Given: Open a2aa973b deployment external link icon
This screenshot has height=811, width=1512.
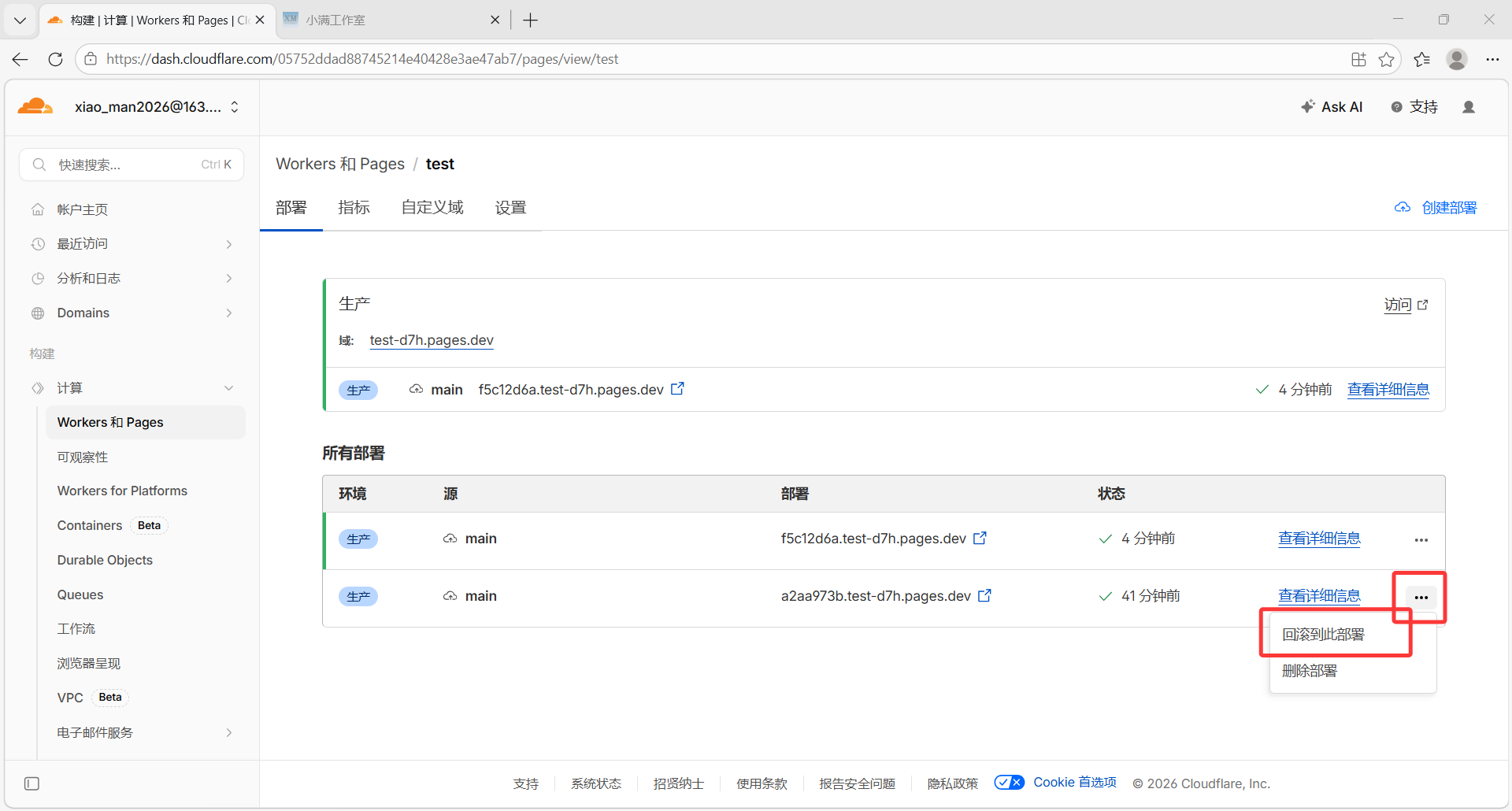Looking at the screenshot, I should click(984, 596).
